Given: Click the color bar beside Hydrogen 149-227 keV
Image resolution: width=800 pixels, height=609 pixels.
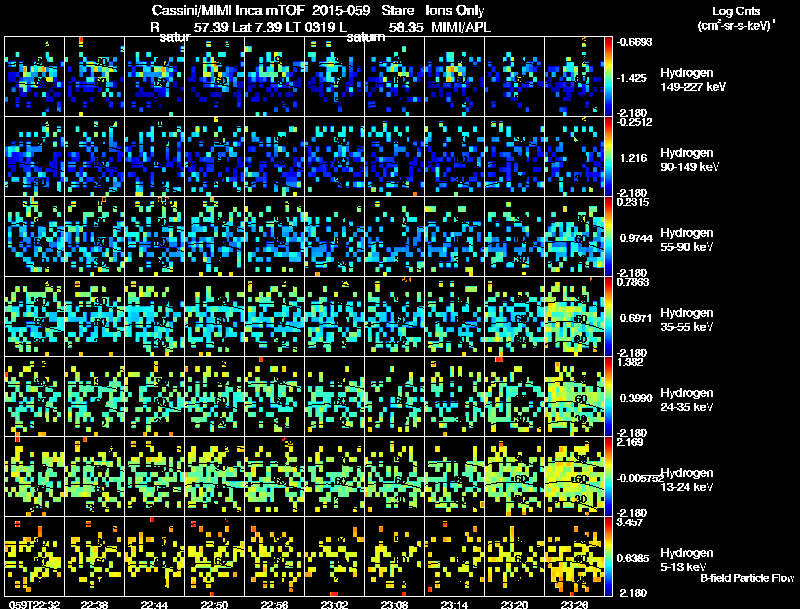Looking at the screenshot, I should click(x=608, y=77).
